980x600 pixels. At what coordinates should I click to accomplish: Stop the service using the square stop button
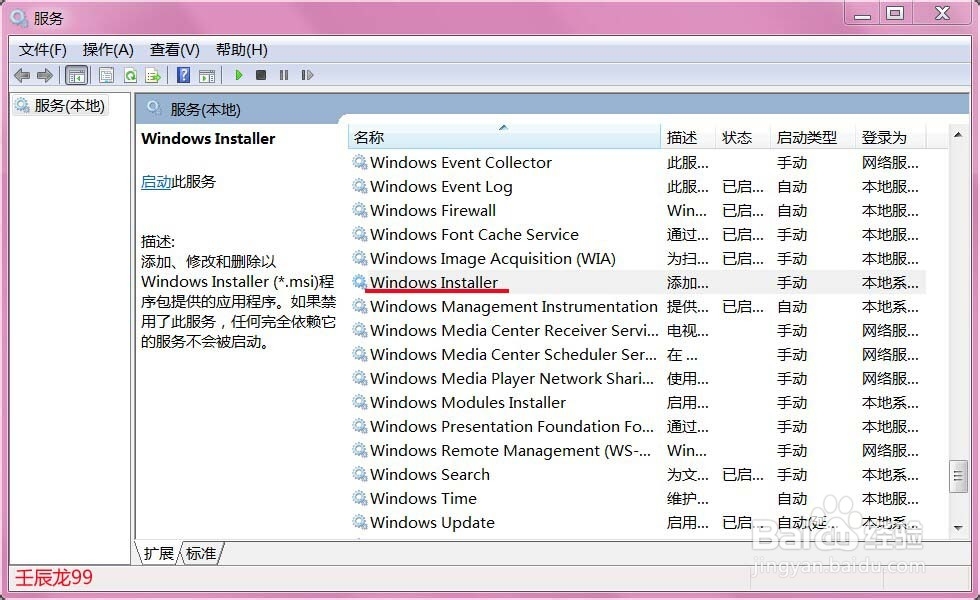tap(261, 75)
